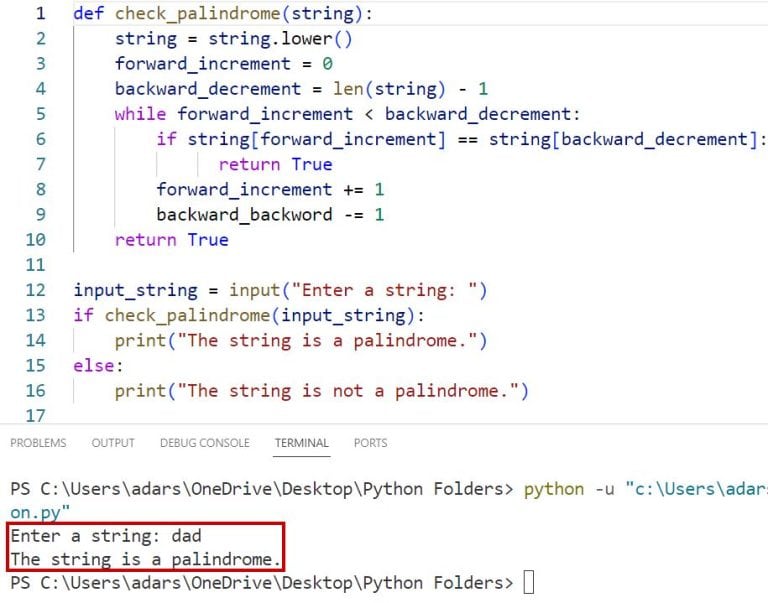Screen dimensions: 768x603
Task: Click line number 1 in gutter
Action: 41,13
